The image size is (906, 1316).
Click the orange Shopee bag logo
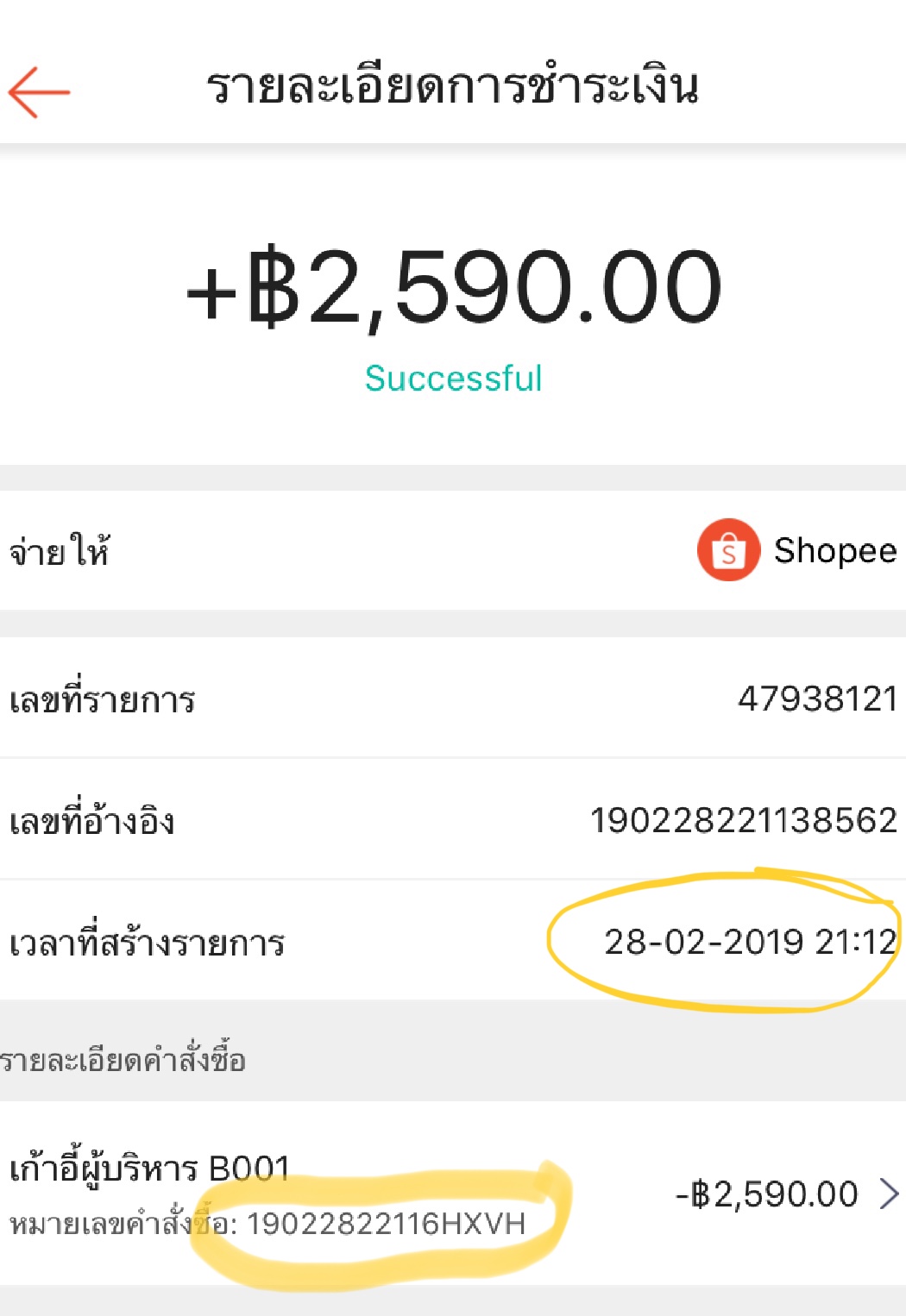(728, 550)
